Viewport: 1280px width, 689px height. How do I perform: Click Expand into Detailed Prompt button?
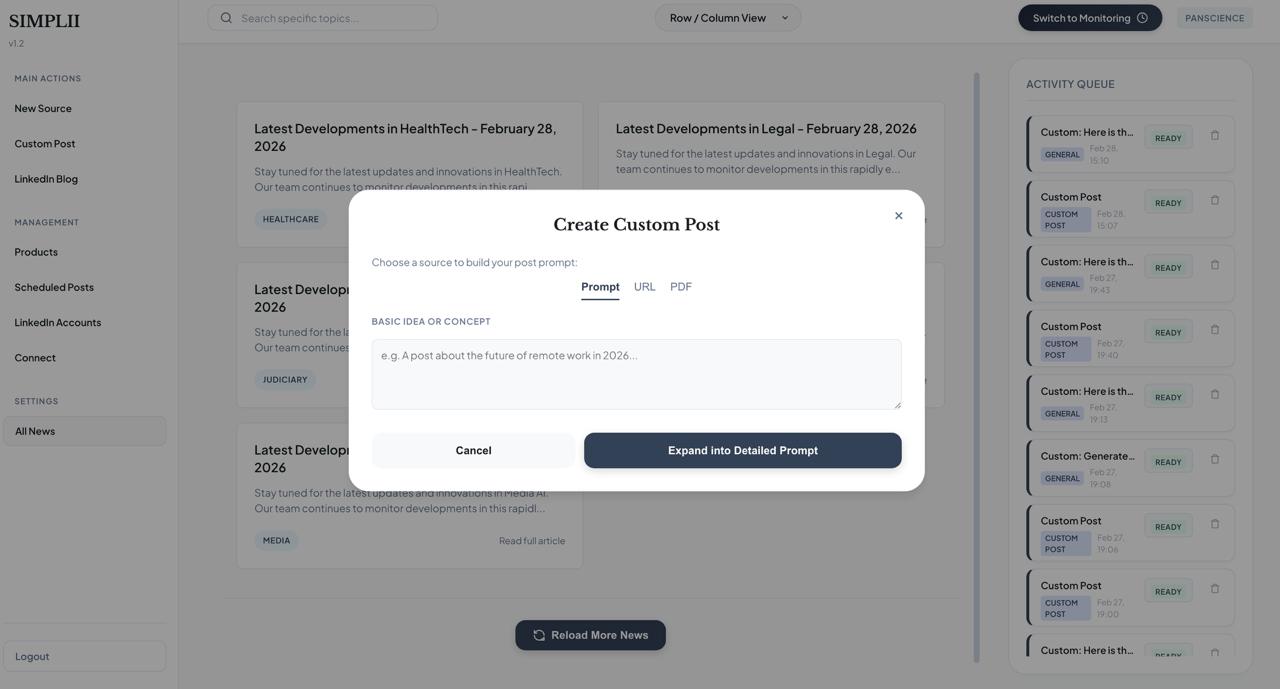pyautogui.click(x=742, y=451)
